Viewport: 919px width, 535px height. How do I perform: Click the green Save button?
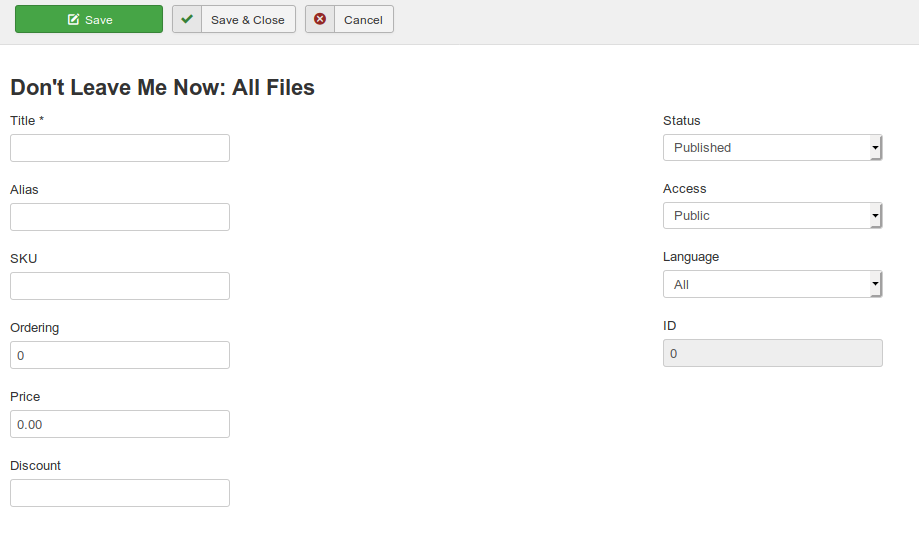coord(89,19)
